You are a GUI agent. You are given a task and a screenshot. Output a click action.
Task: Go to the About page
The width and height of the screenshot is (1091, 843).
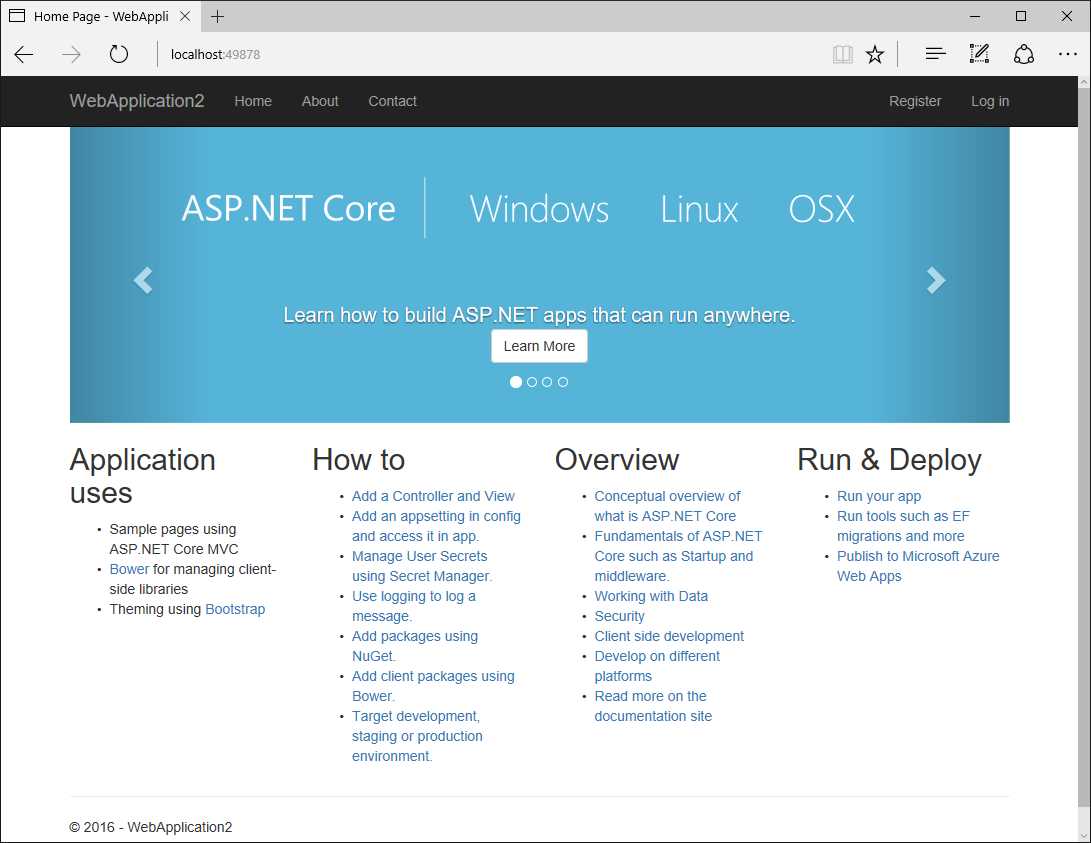[320, 101]
